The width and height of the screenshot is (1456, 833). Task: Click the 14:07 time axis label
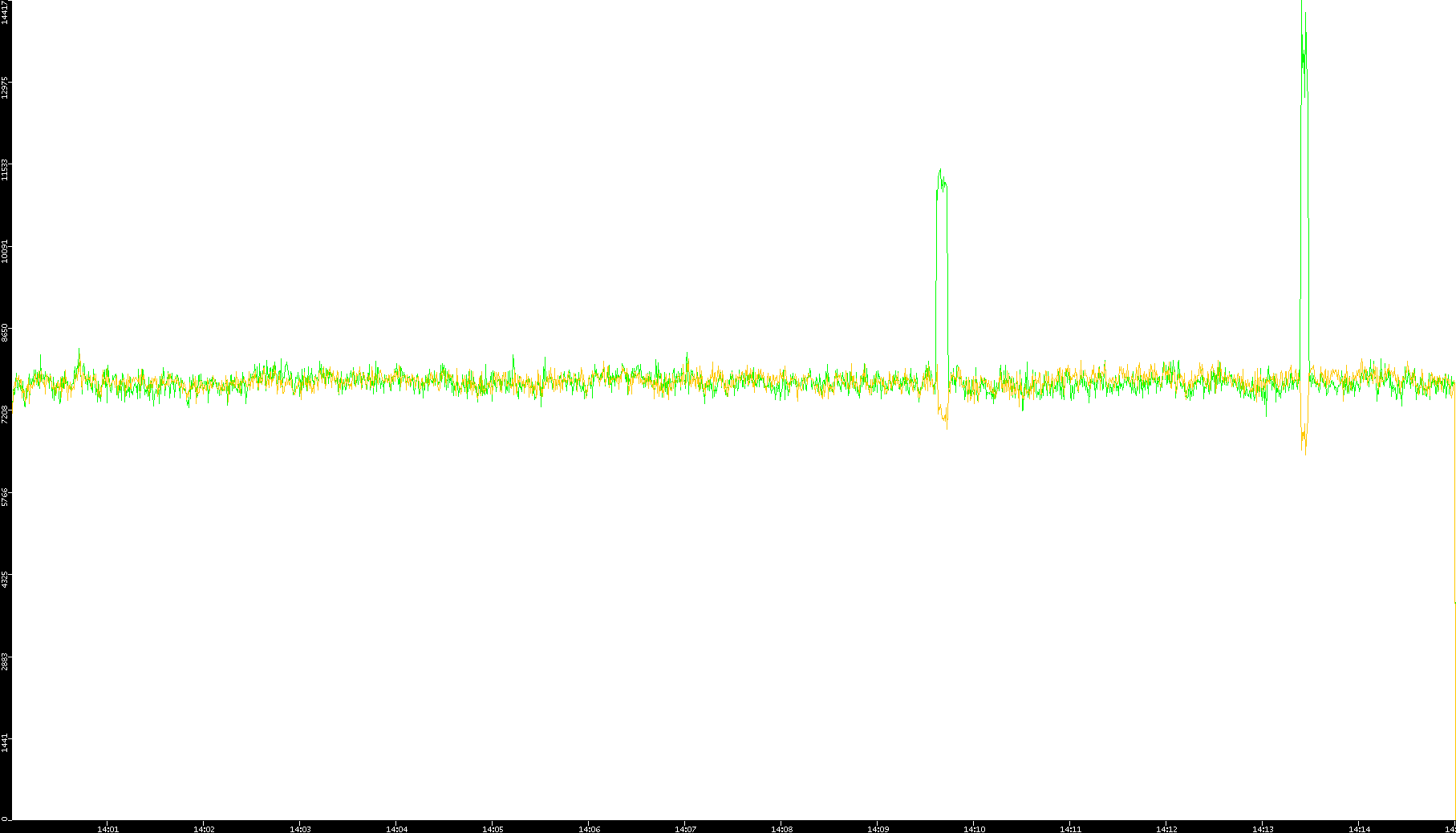[x=685, y=829]
